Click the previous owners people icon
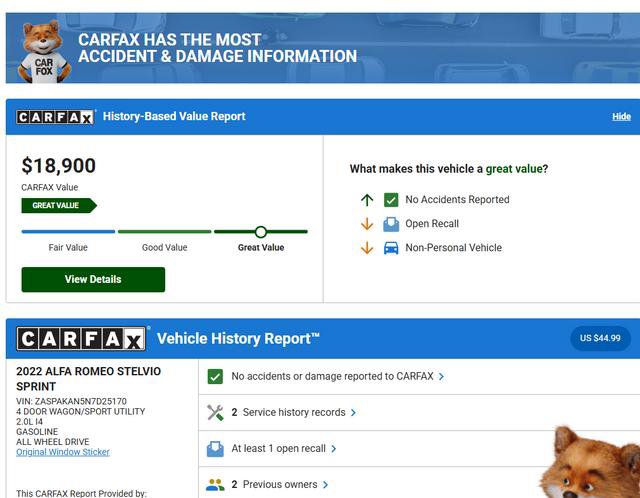 [x=215, y=485]
